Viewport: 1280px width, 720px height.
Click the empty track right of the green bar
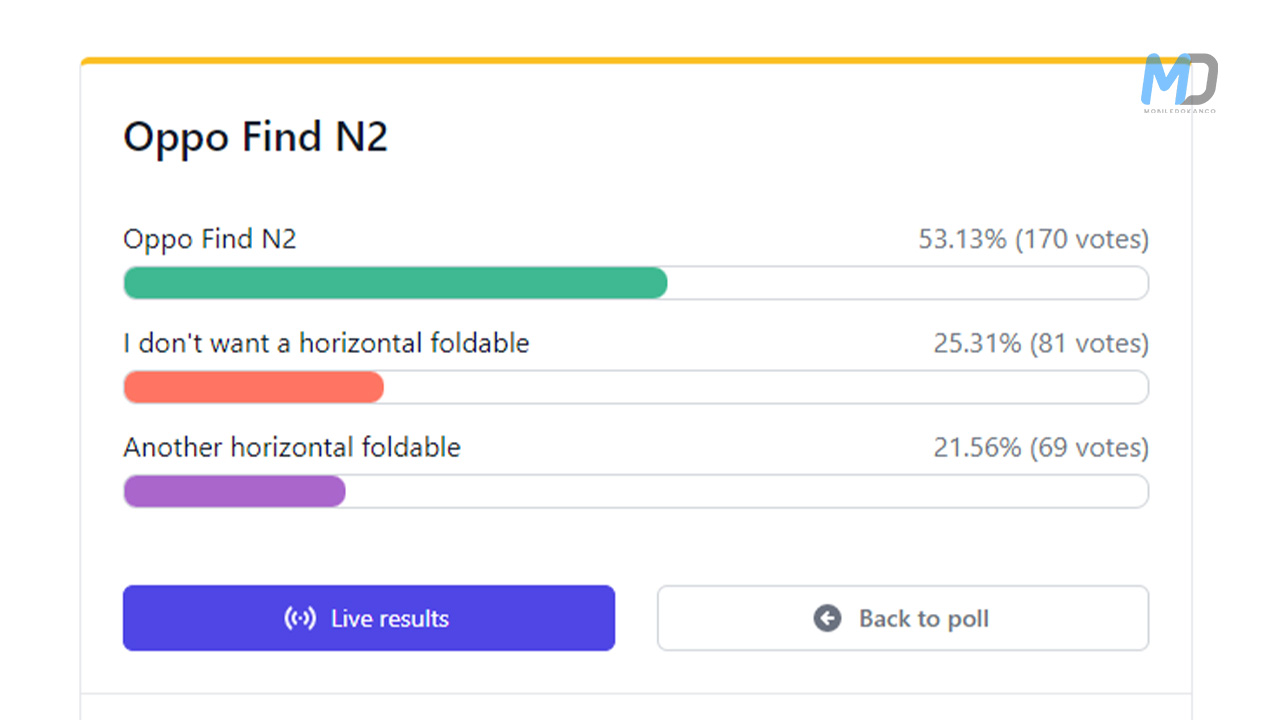click(905, 283)
